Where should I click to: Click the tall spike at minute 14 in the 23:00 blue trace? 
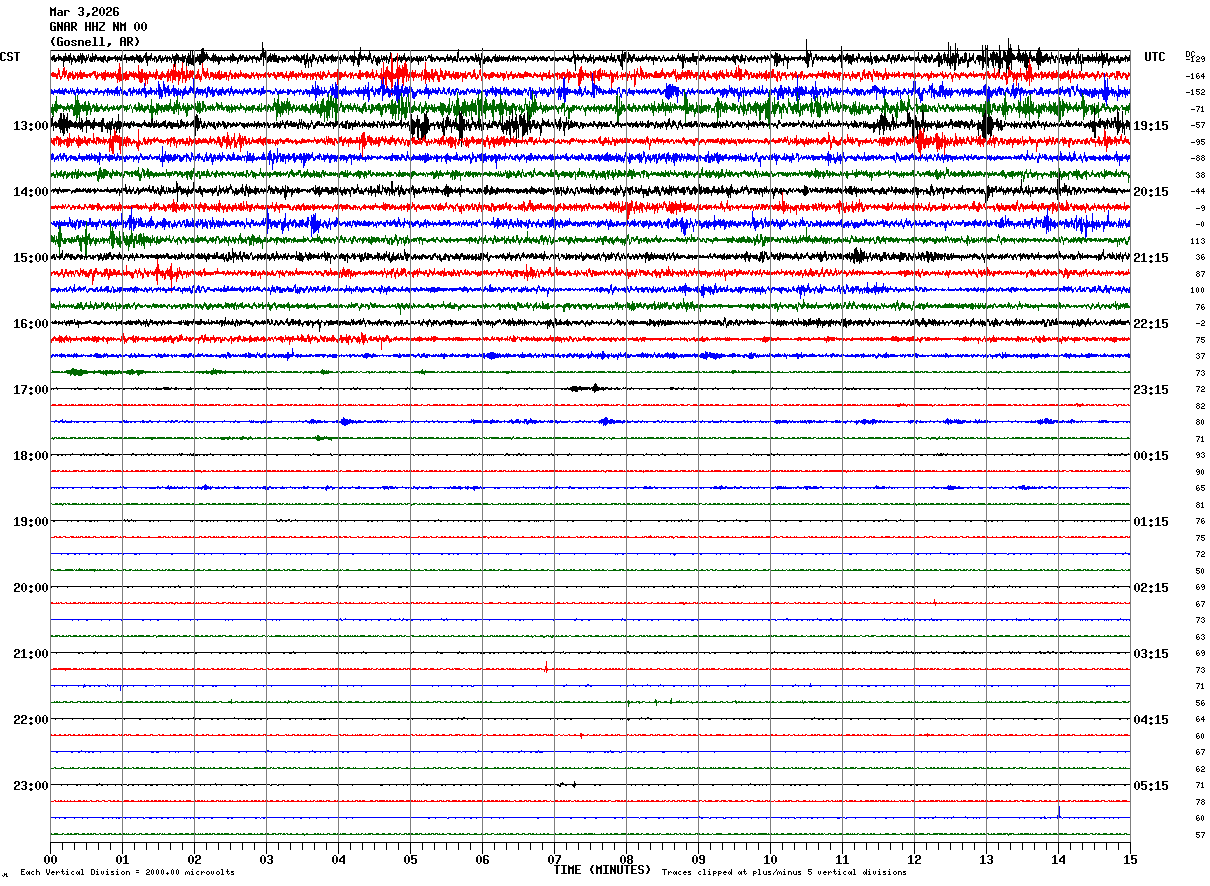[1059, 811]
